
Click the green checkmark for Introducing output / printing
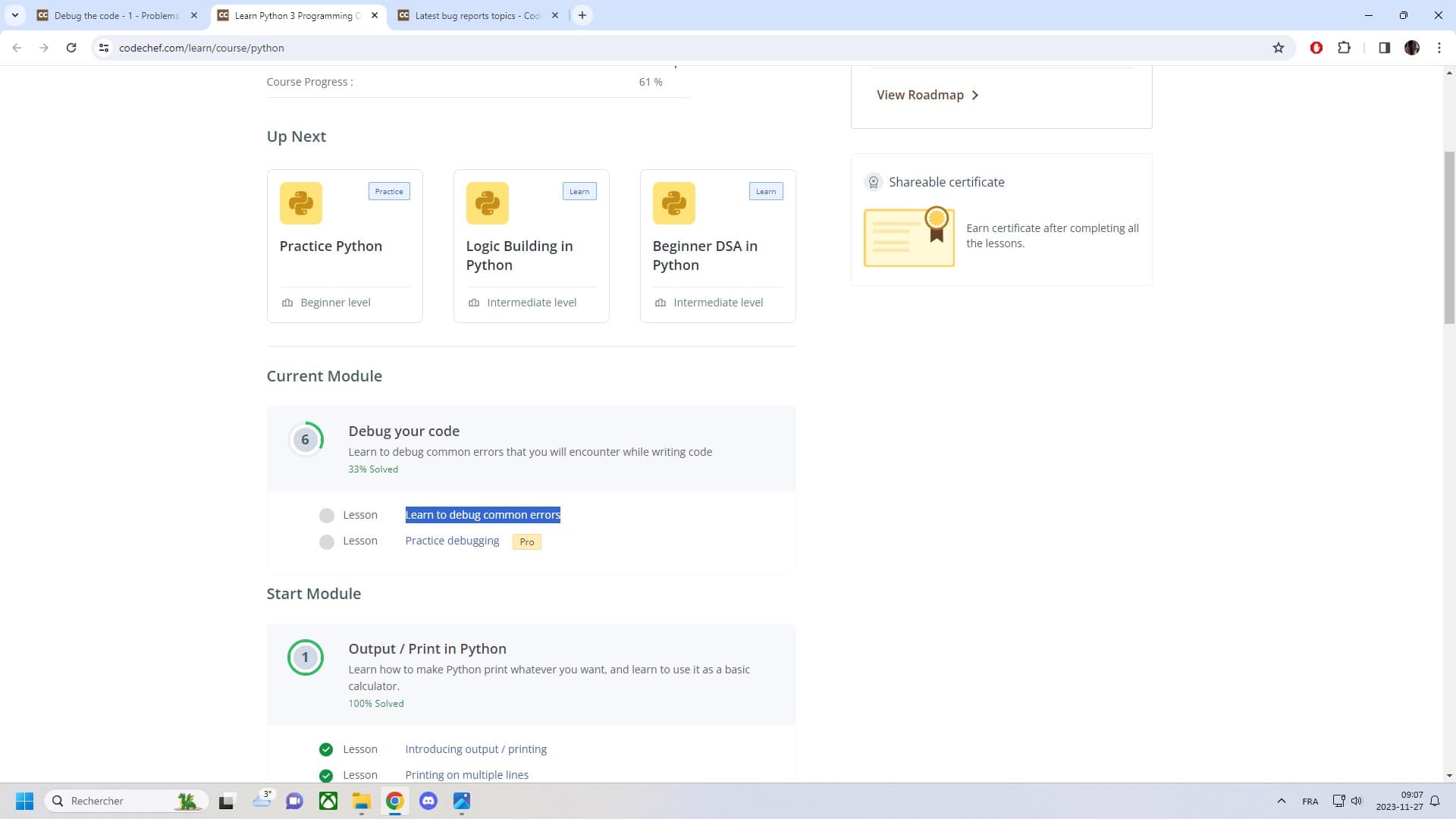coord(326,748)
